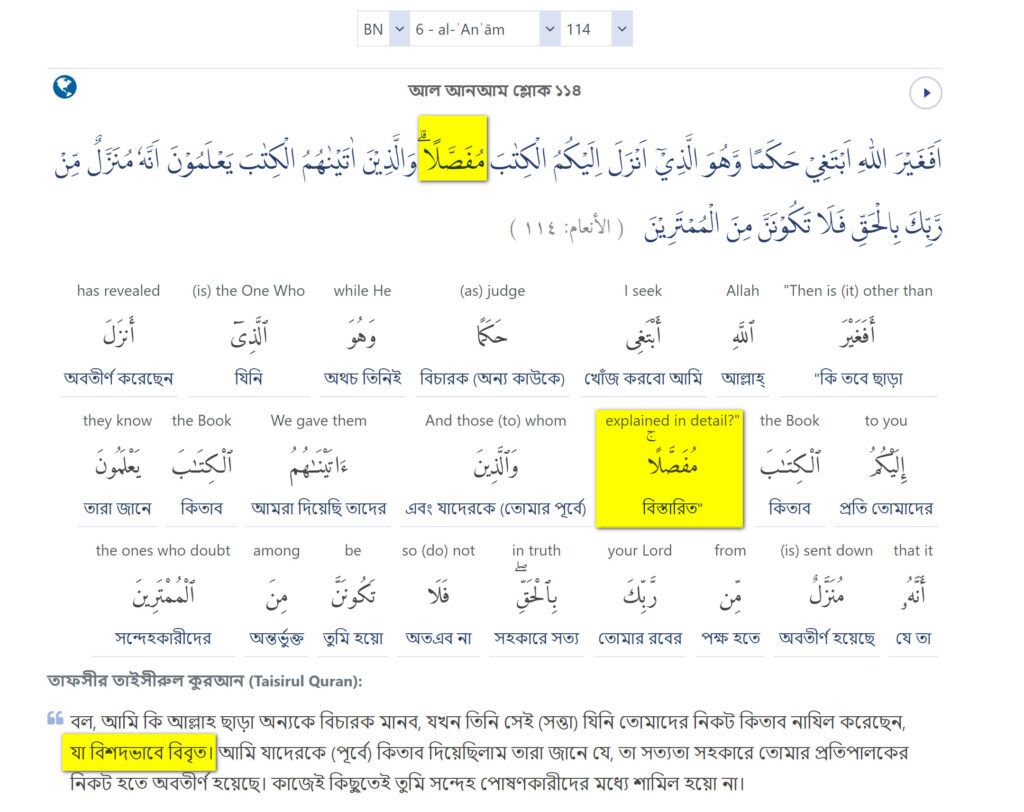This screenshot has width=1024, height=812.
Task: Play the verse audio recitation
Action: [x=925, y=93]
